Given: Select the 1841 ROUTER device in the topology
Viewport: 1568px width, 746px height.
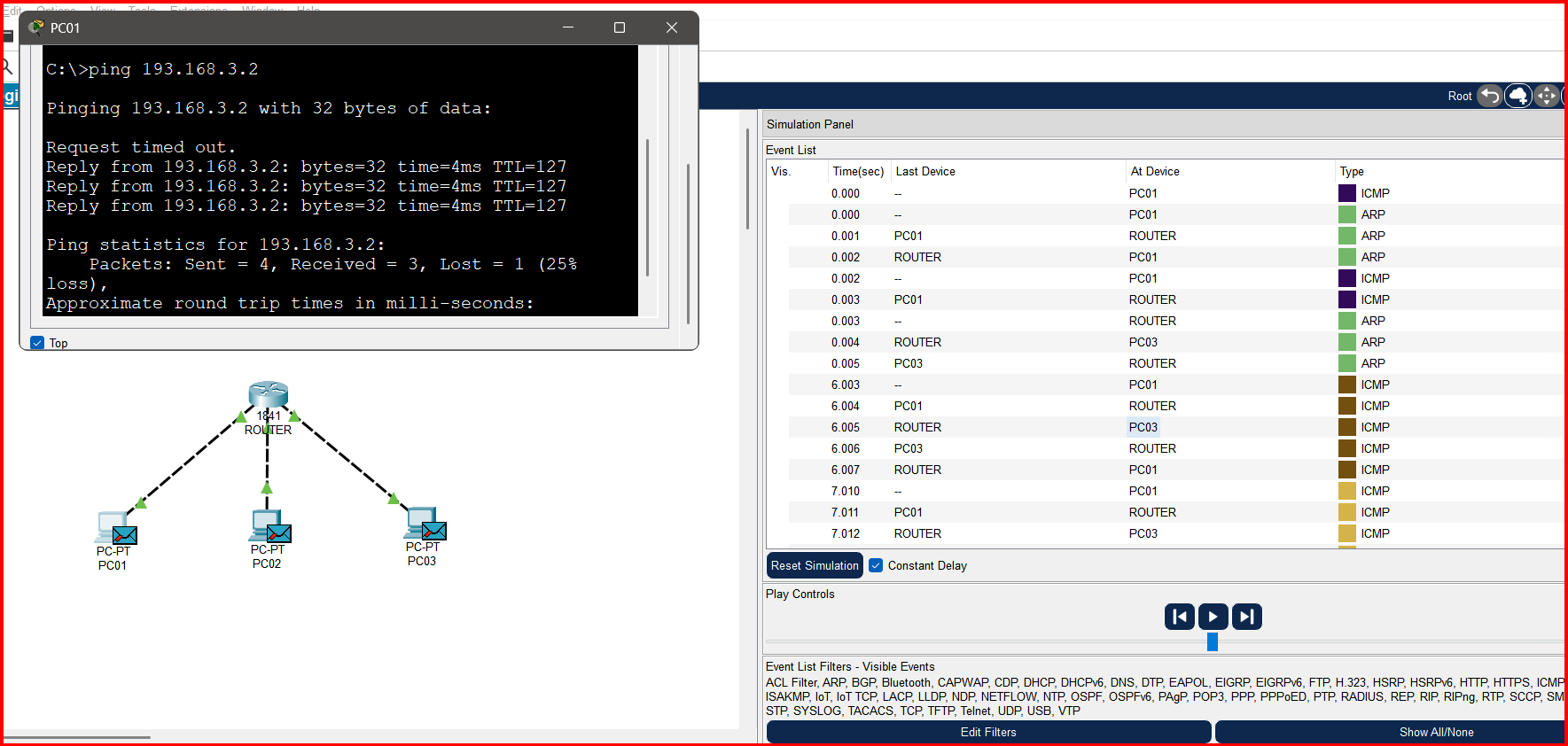Looking at the screenshot, I should 269,394.
